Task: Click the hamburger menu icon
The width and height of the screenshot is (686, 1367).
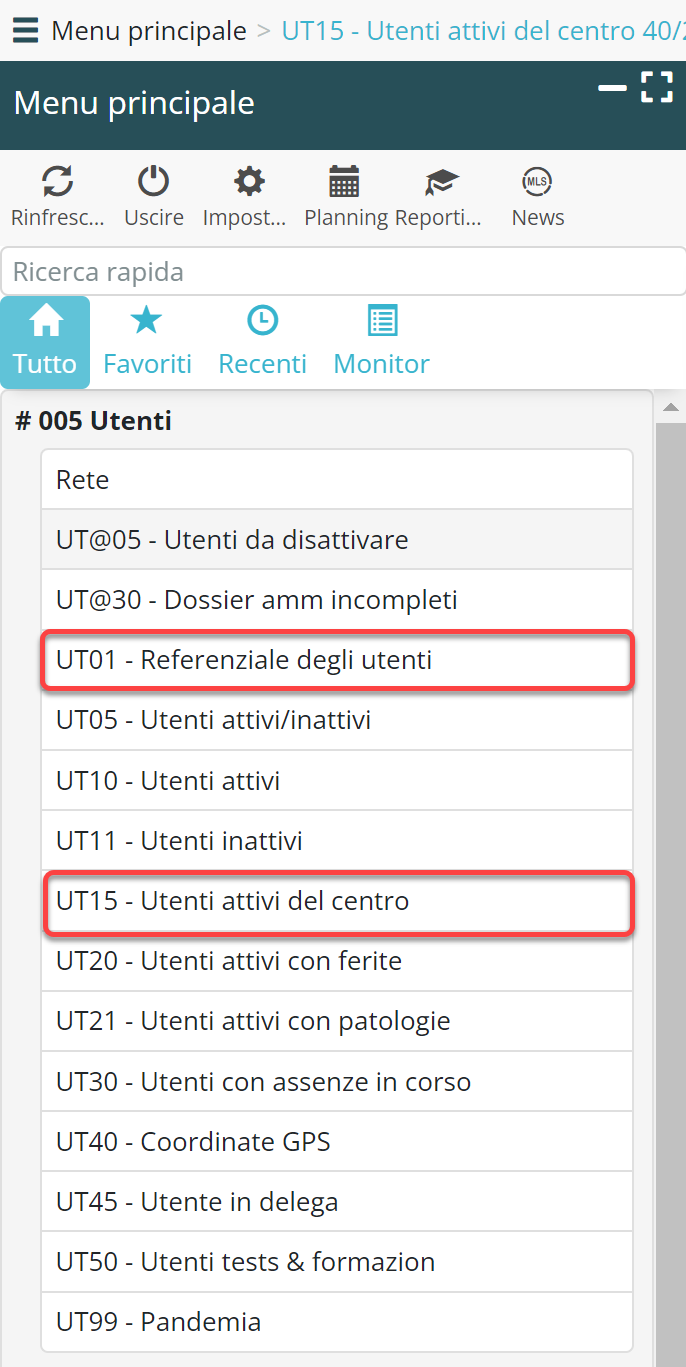Action: tap(25, 30)
